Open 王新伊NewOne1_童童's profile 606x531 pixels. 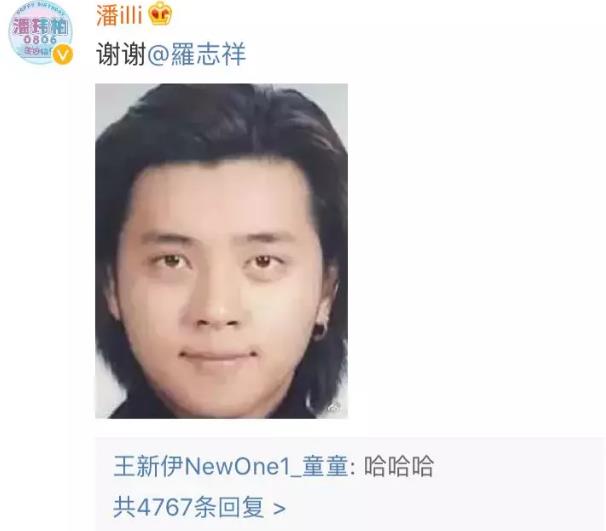click(x=231, y=466)
